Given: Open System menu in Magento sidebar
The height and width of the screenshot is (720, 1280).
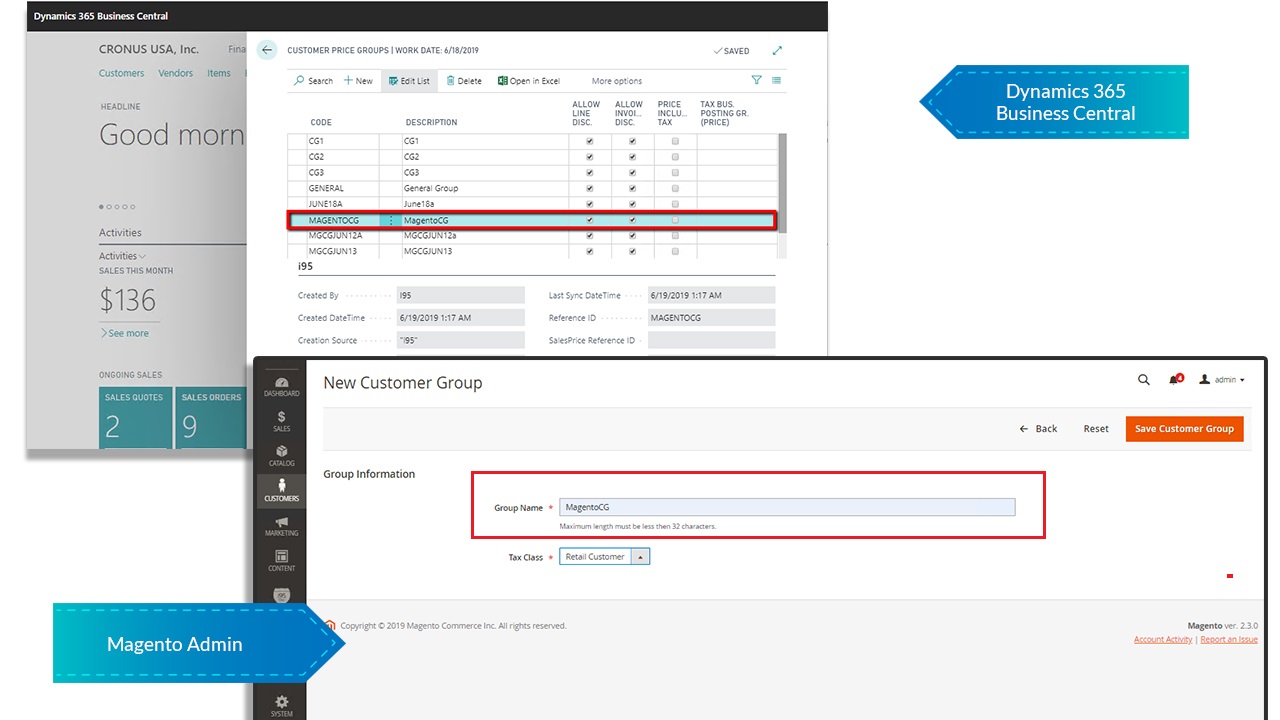Looking at the screenshot, I should point(282,705).
